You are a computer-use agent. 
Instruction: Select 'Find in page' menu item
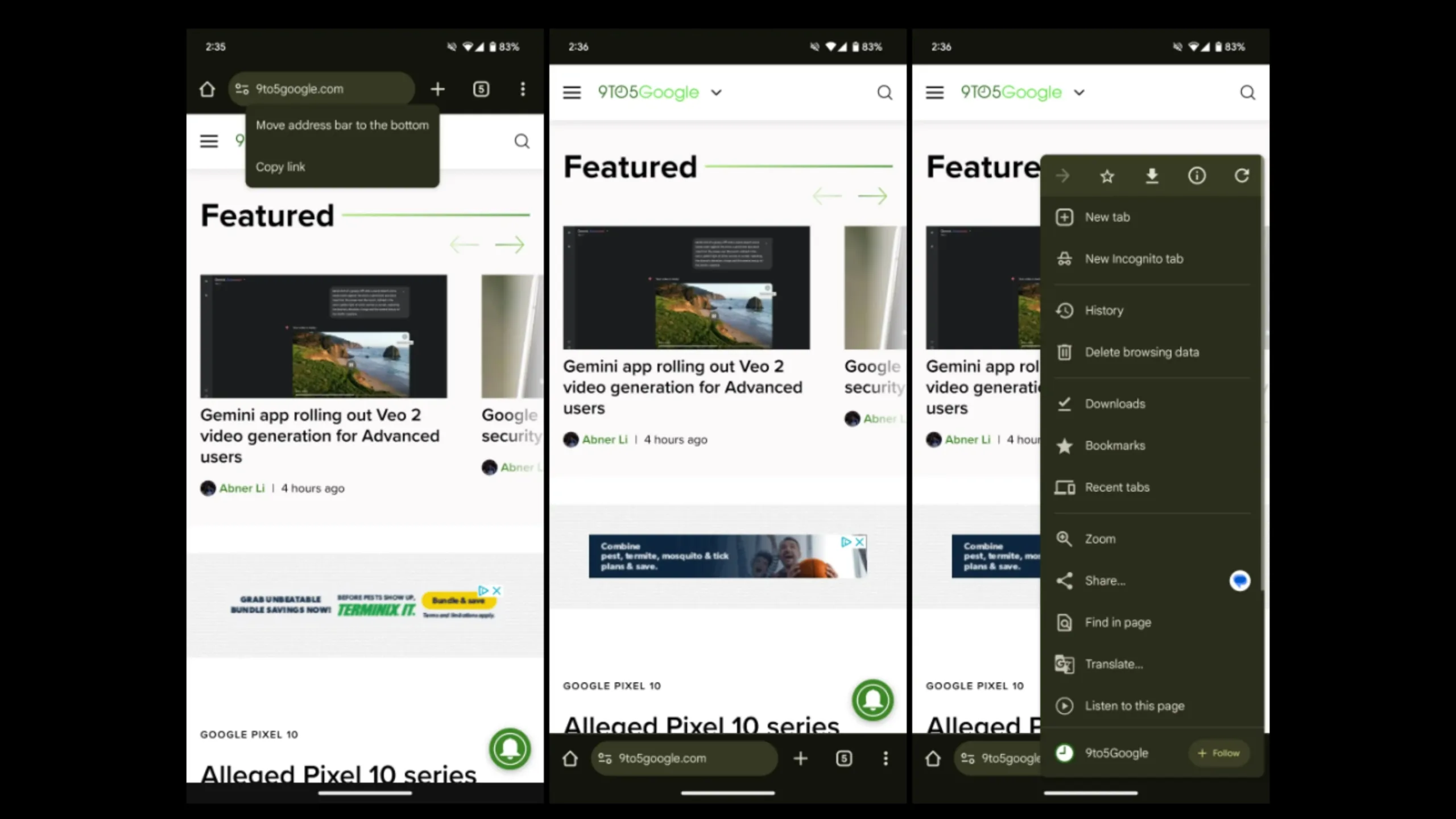click(1151, 622)
